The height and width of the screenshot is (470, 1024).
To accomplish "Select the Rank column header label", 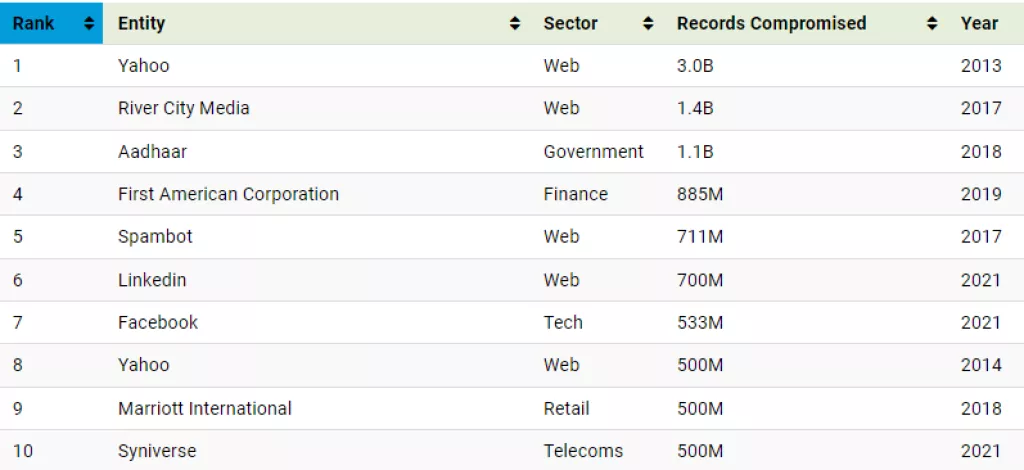I will tap(33, 23).
